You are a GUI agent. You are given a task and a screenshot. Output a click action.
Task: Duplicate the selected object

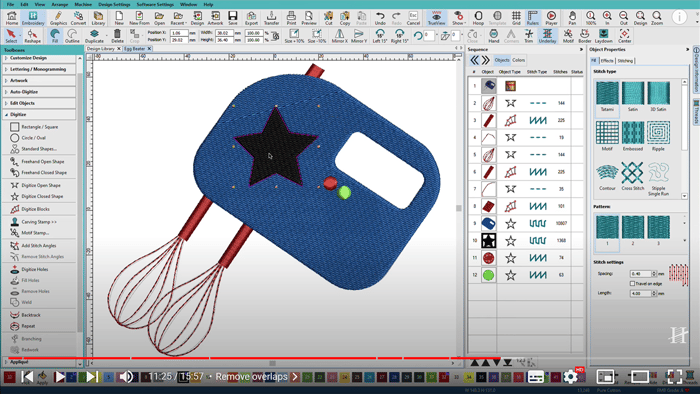(x=94, y=36)
